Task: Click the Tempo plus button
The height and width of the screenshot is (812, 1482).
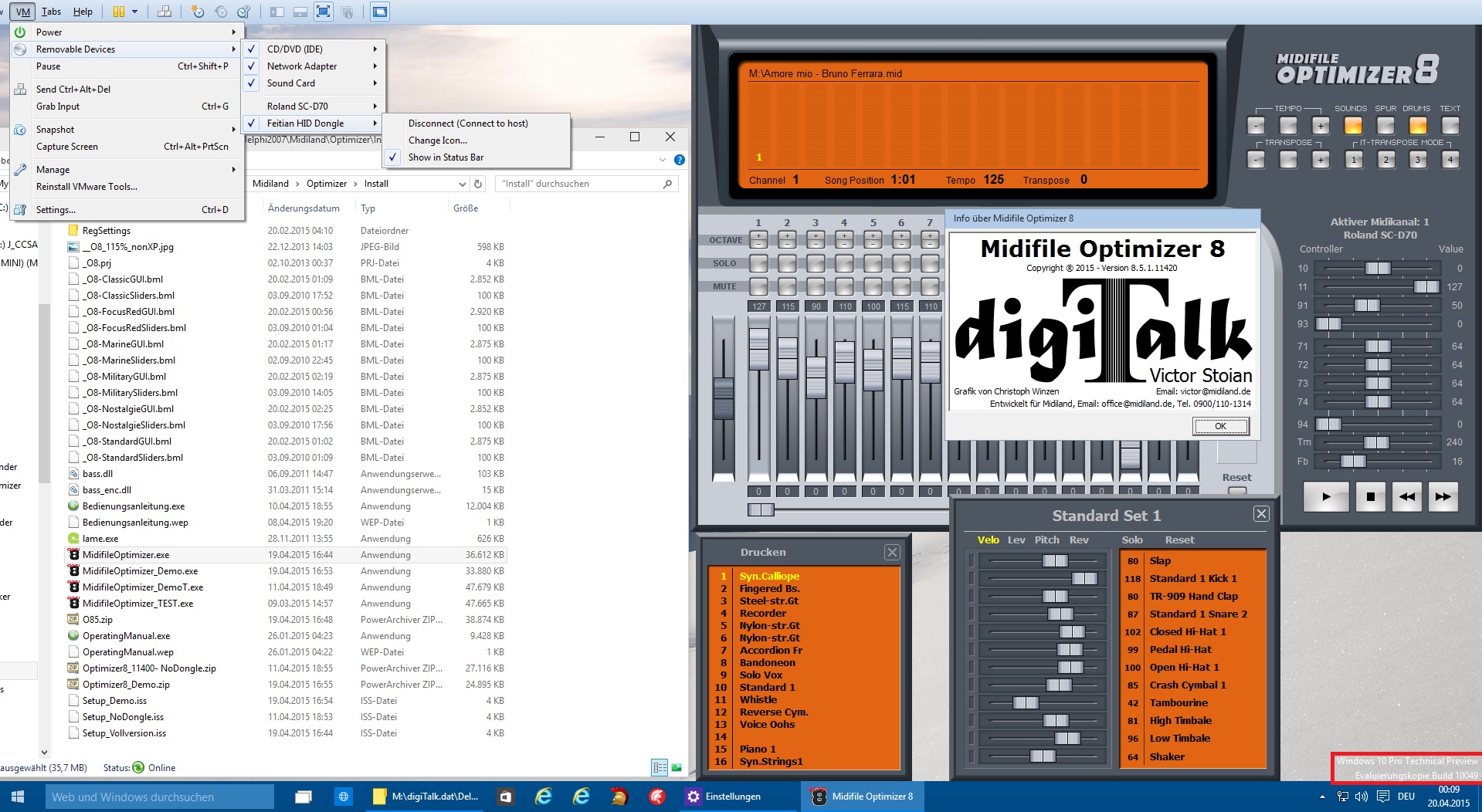Action: [1321, 126]
